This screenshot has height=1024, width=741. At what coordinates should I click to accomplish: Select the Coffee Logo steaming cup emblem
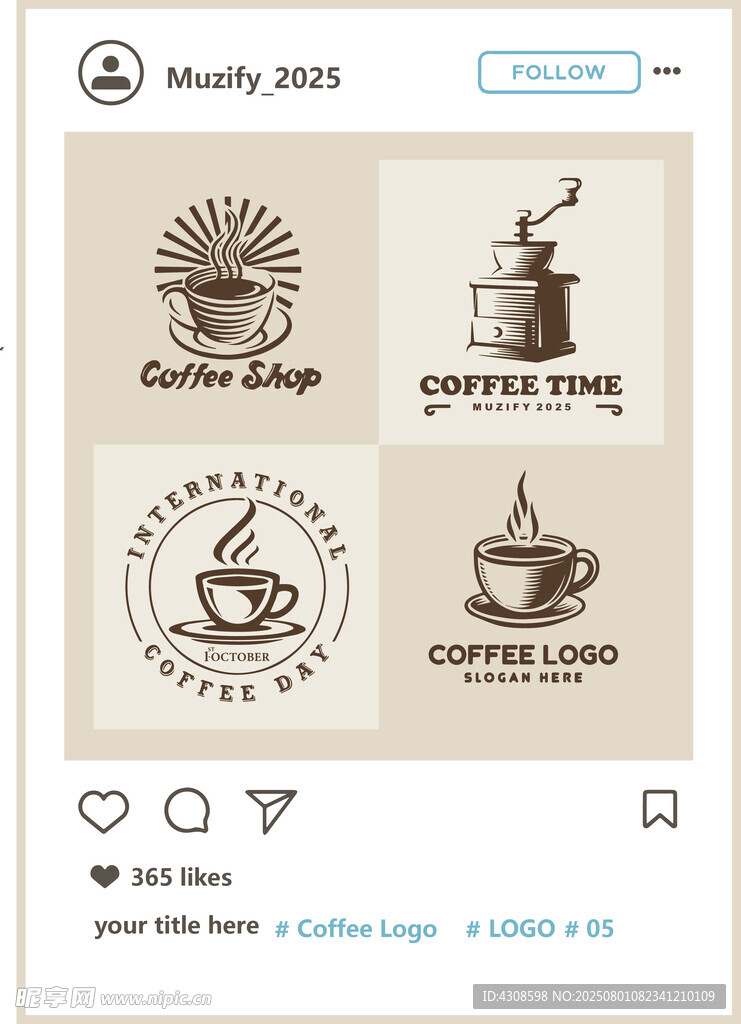(x=523, y=578)
